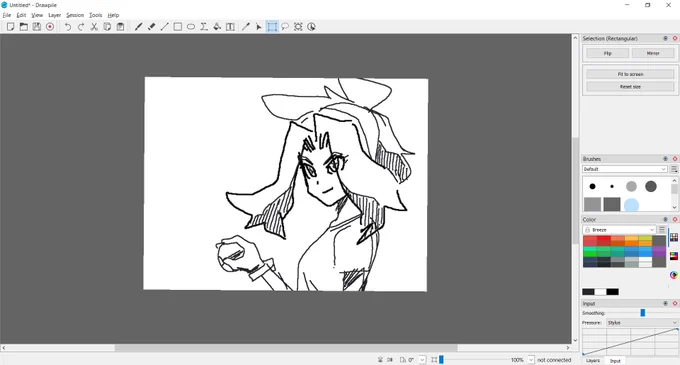The width and height of the screenshot is (680, 365).
Task: Choose the small dot brush preset
Action: [612, 186]
